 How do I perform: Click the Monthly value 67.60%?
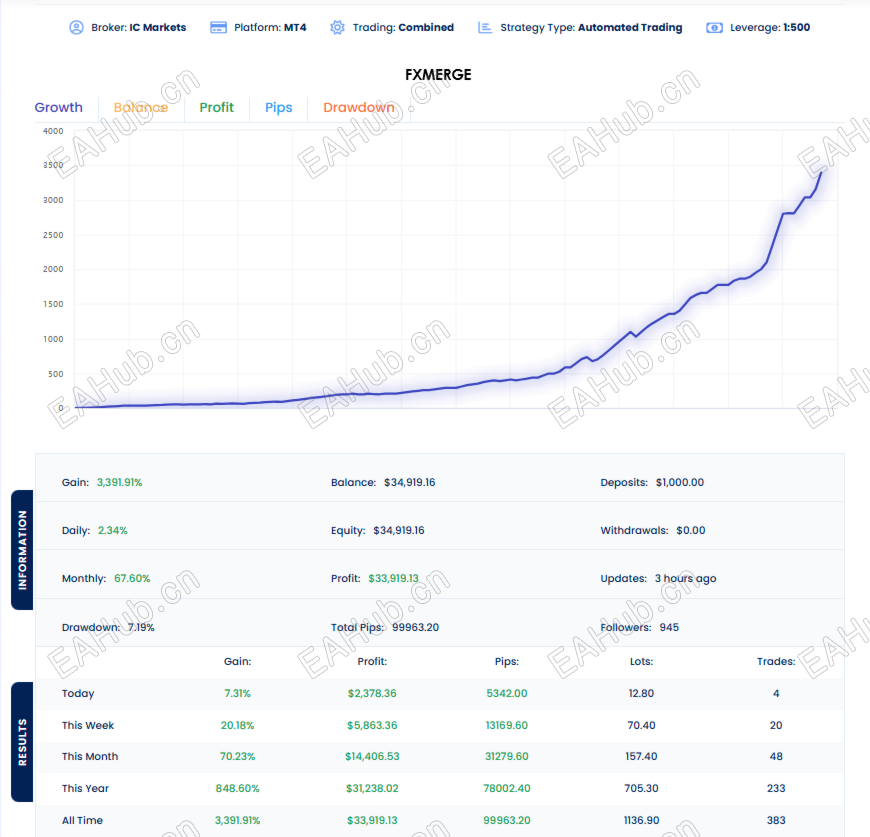coord(132,578)
